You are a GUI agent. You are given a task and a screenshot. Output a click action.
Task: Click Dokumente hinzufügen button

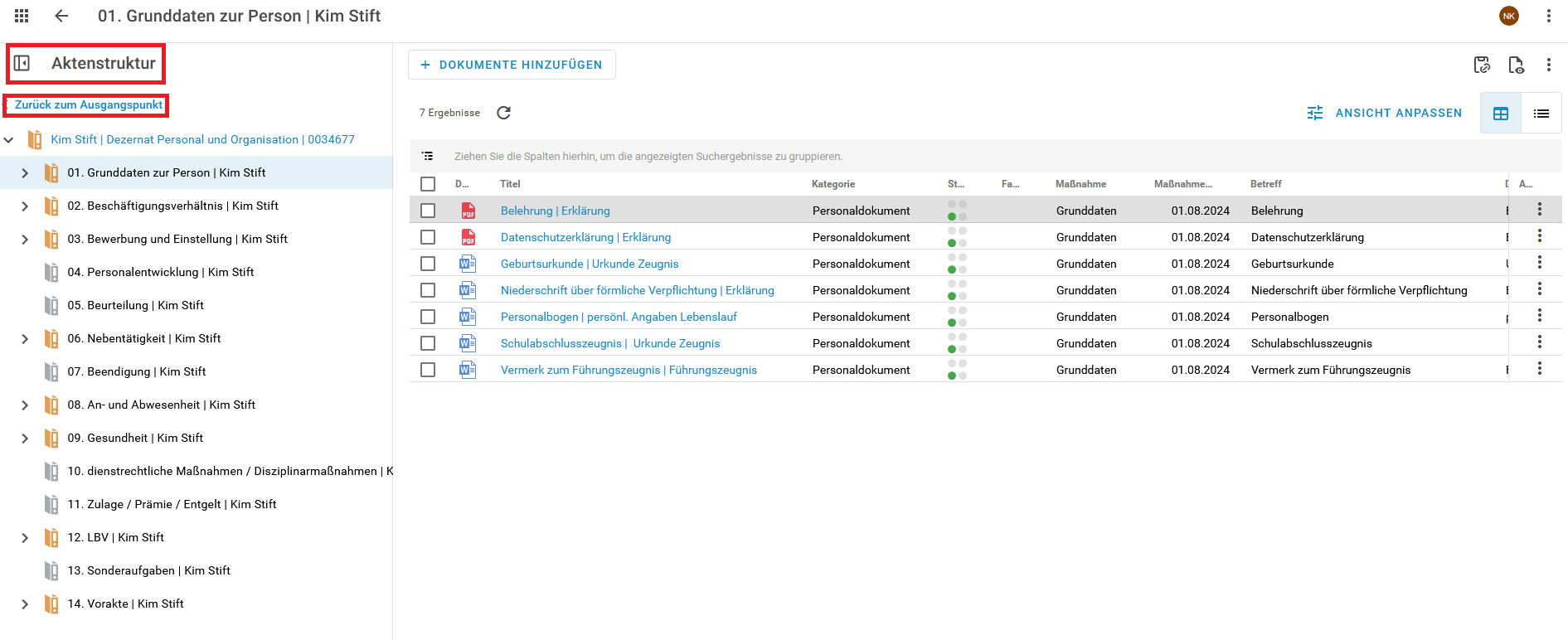512,65
